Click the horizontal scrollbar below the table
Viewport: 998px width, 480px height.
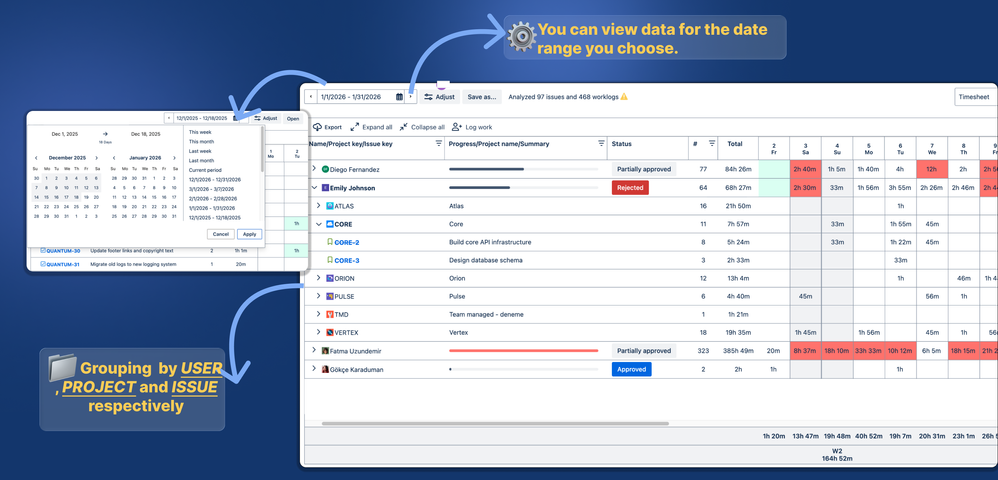[x=495, y=423]
